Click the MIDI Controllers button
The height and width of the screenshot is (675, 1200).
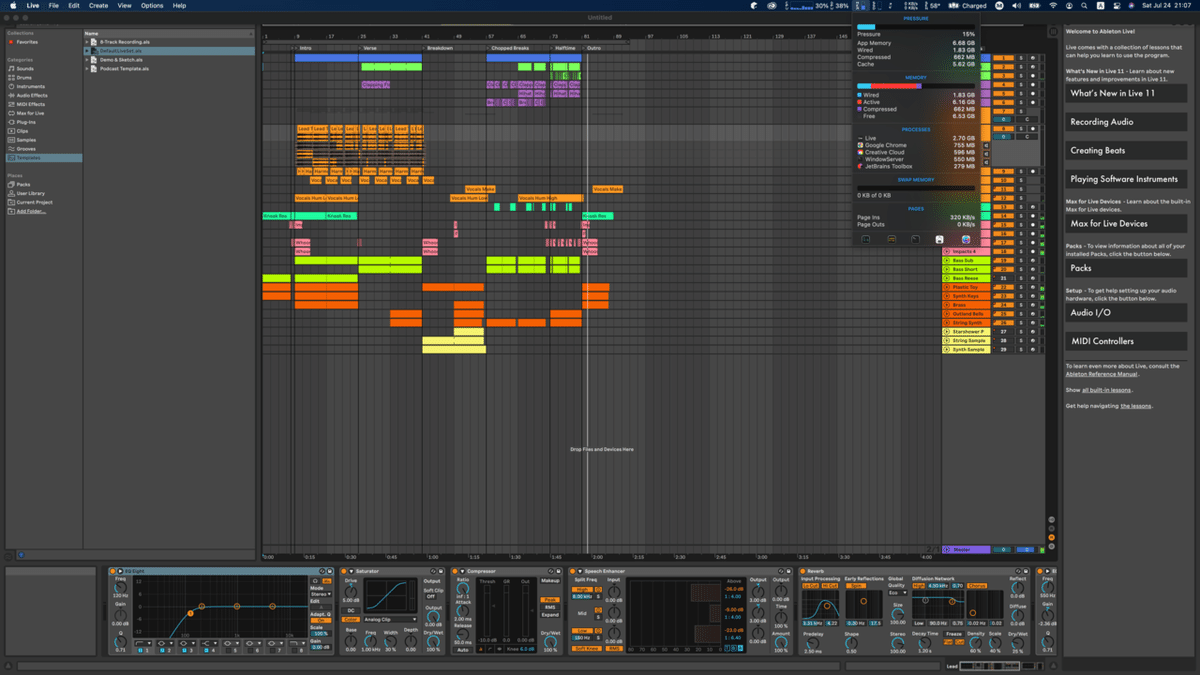(x=1126, y=342)
